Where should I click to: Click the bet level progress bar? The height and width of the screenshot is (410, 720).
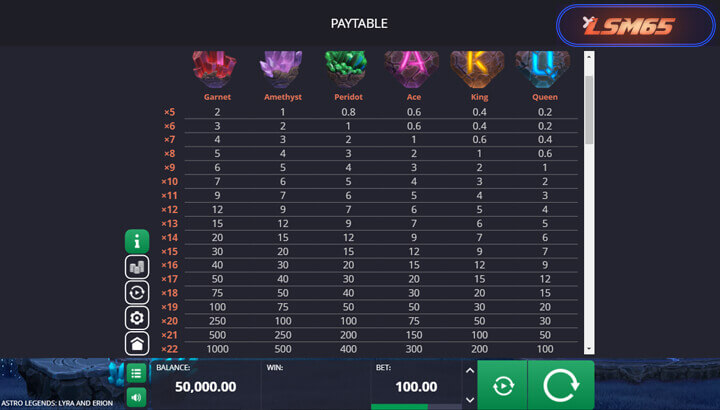pyautogui.click(x=416, y=406)
